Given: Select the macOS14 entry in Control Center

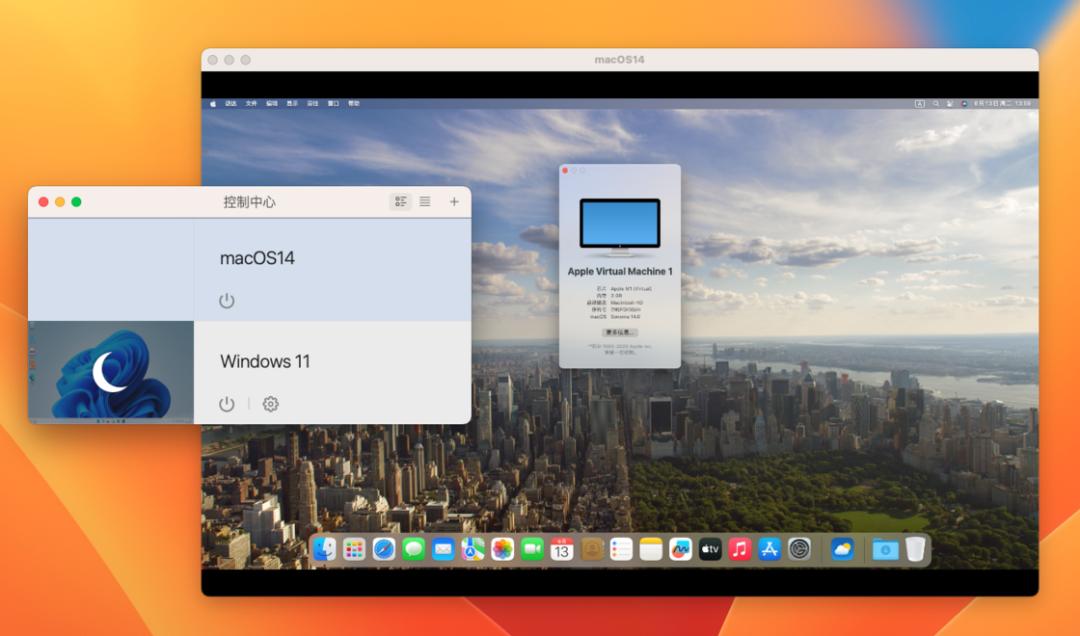Looking at the screenshot, I should click(249, 269).
